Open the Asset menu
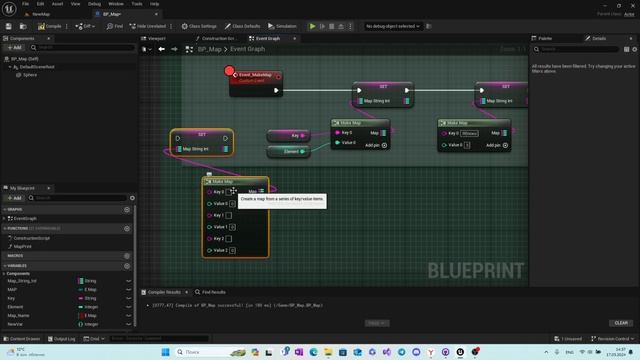Screen dimensions: 640x360 click(x=57, y=4)
